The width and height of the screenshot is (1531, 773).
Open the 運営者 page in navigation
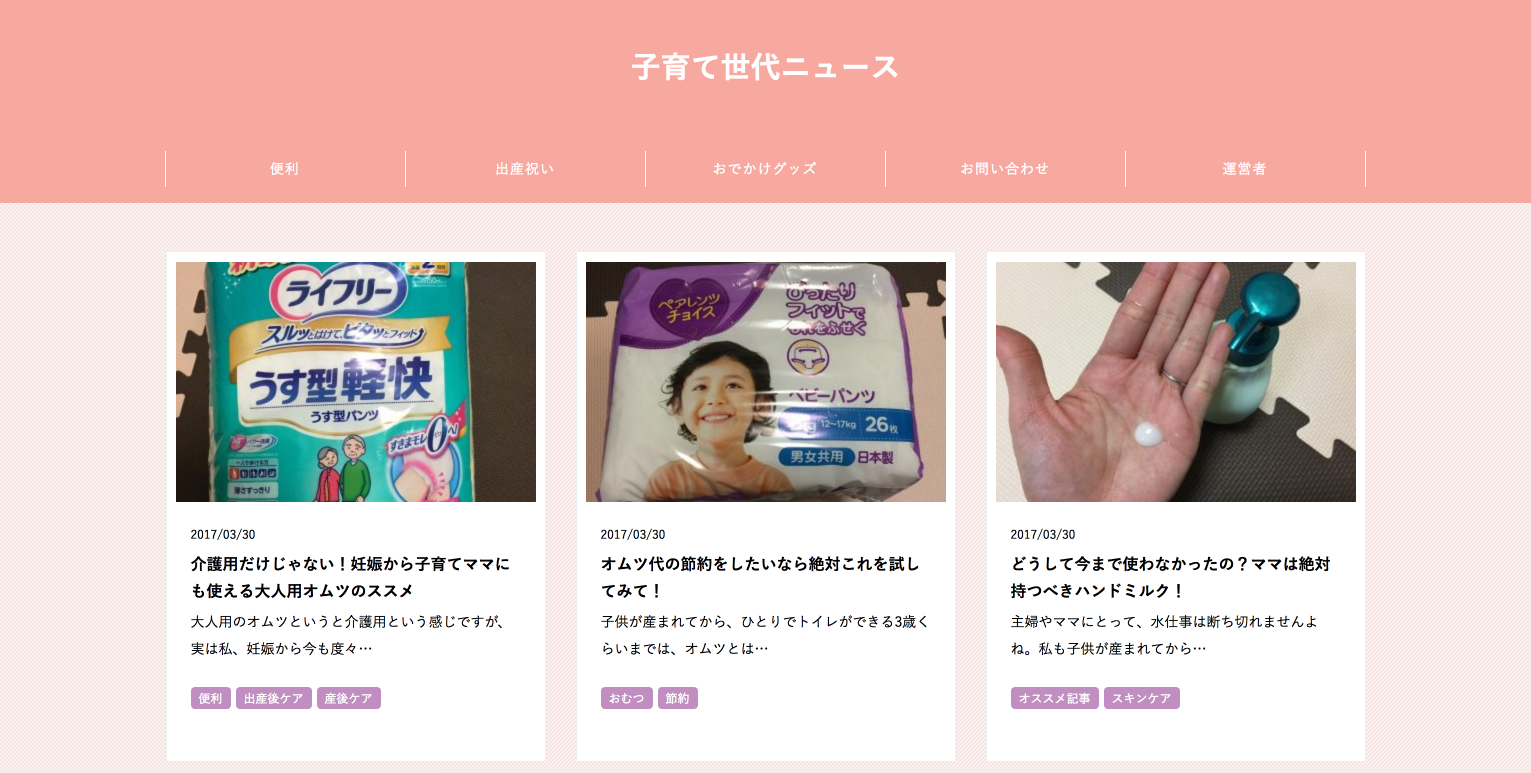[x=1245, y=169]
